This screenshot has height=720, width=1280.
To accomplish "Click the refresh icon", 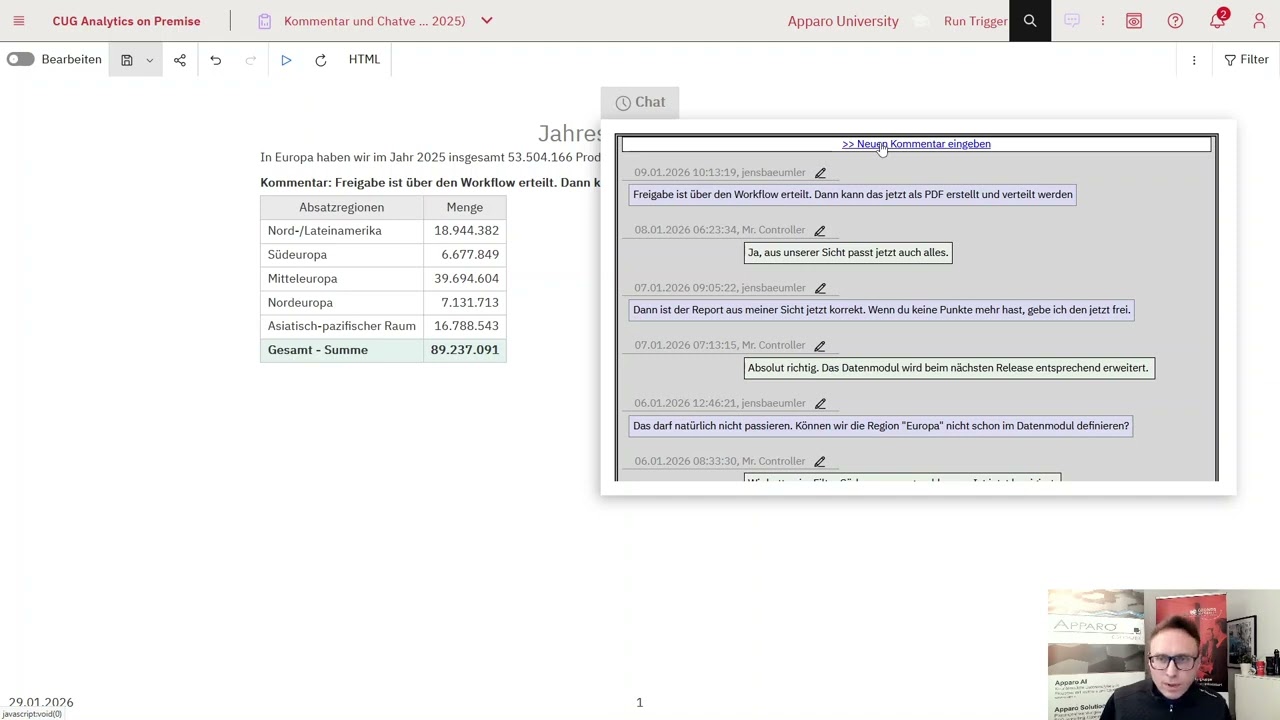I will point(321,60).
